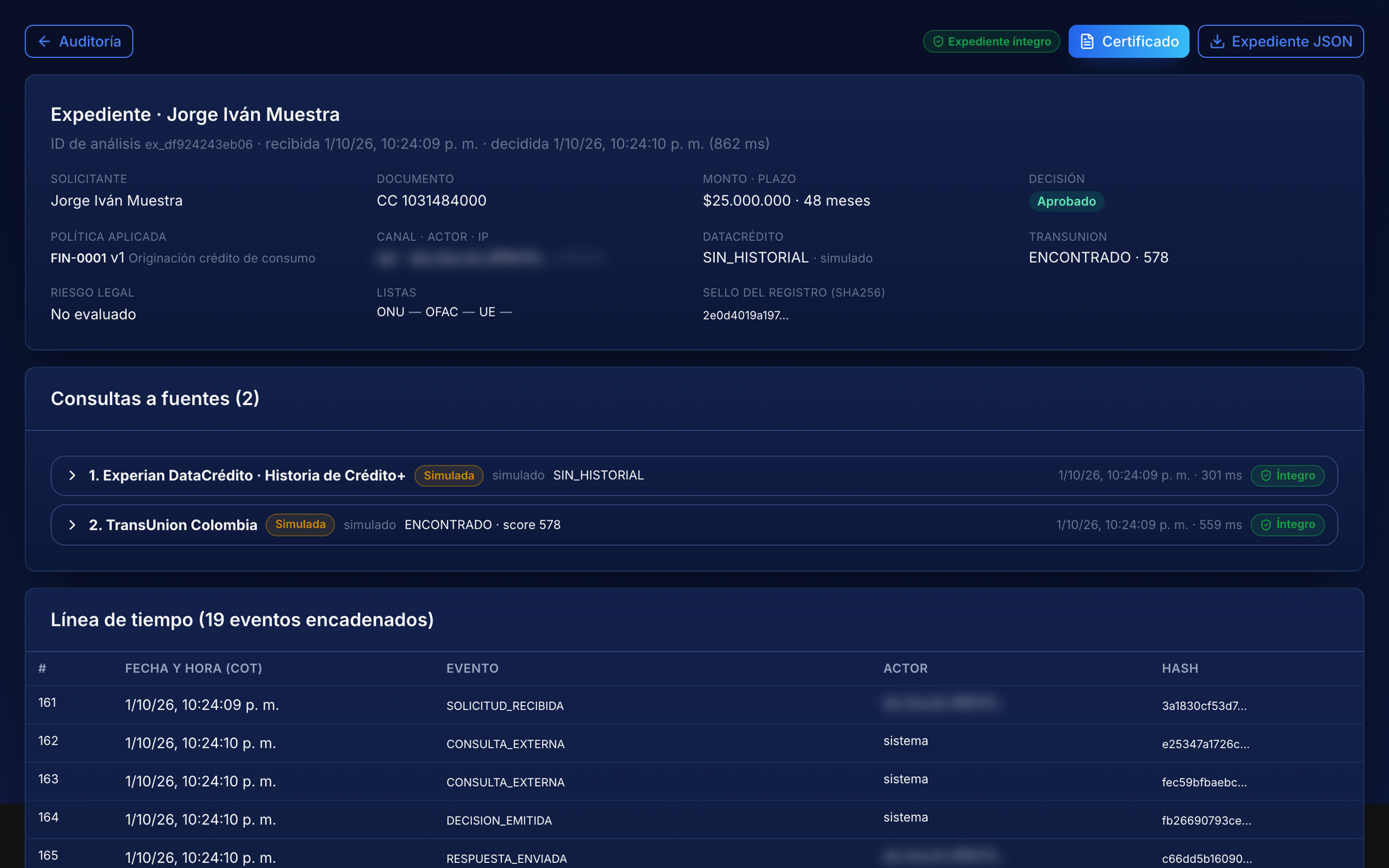
Task: Click analysis ID ex_df924243eb06
Action: pos(199,145)
